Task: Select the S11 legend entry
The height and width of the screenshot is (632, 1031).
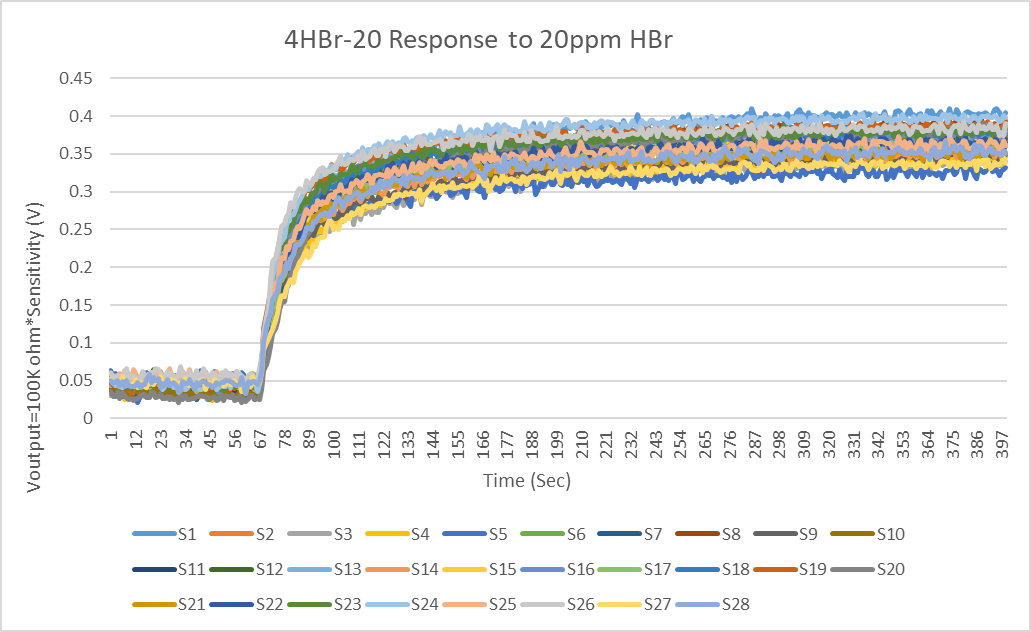Action: tap(193, 570)
